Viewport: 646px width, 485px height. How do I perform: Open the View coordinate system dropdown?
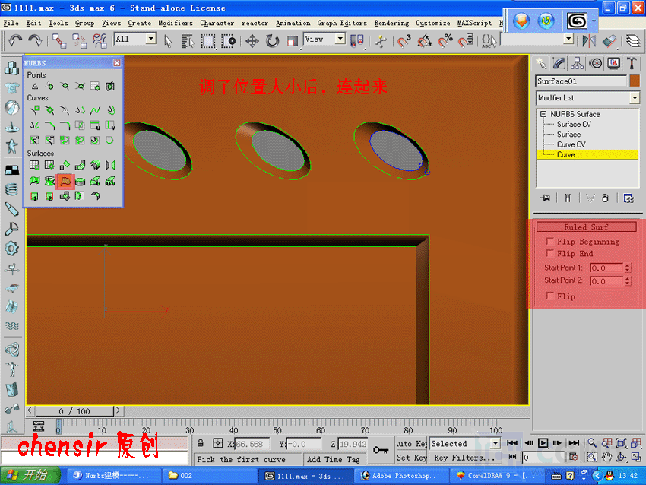340,39
